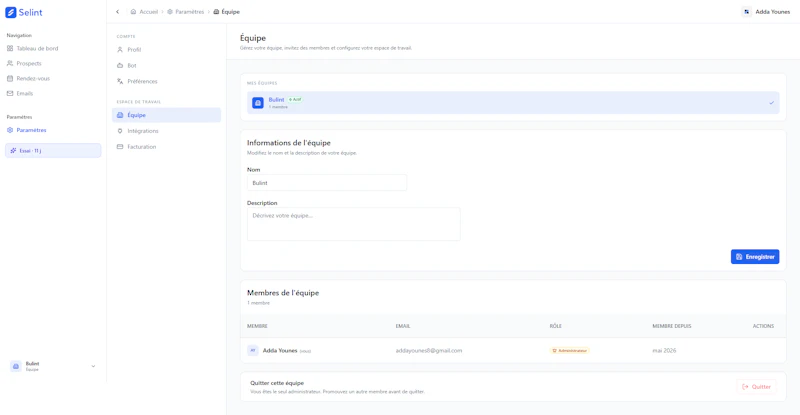Viewport: 800px width, 415px height.
Task: Click the Essai 11 j trial badge
Action: [53, 151]
